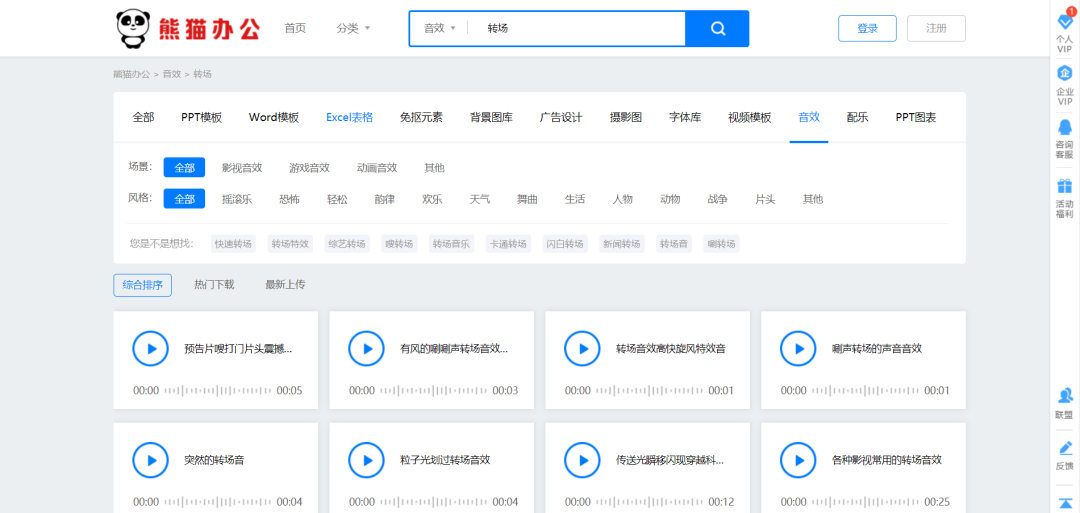Select 恐怖 style filter
This screenshot has width=1080, height=513.
(x=289, y=199)
